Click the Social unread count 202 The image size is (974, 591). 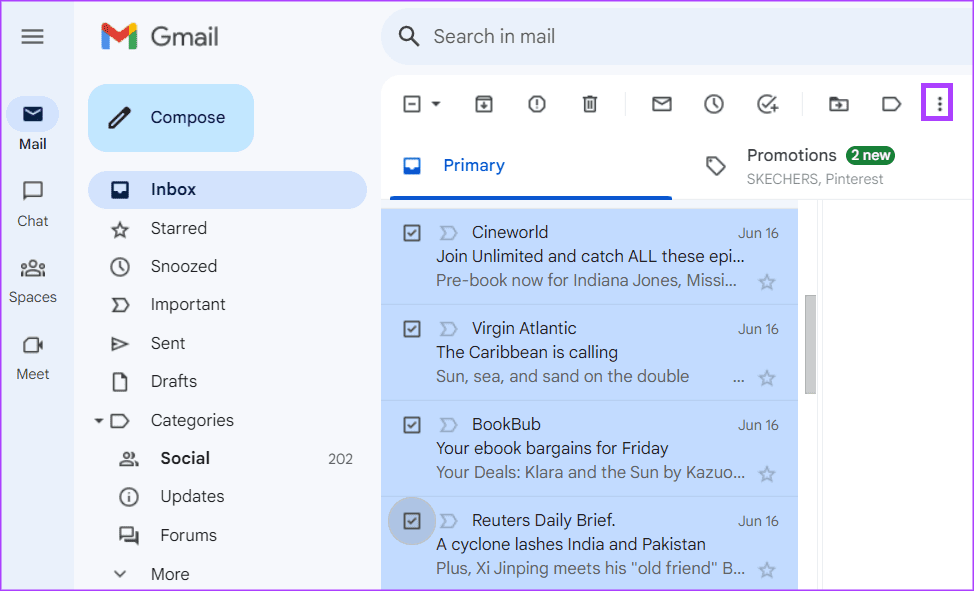340,459
